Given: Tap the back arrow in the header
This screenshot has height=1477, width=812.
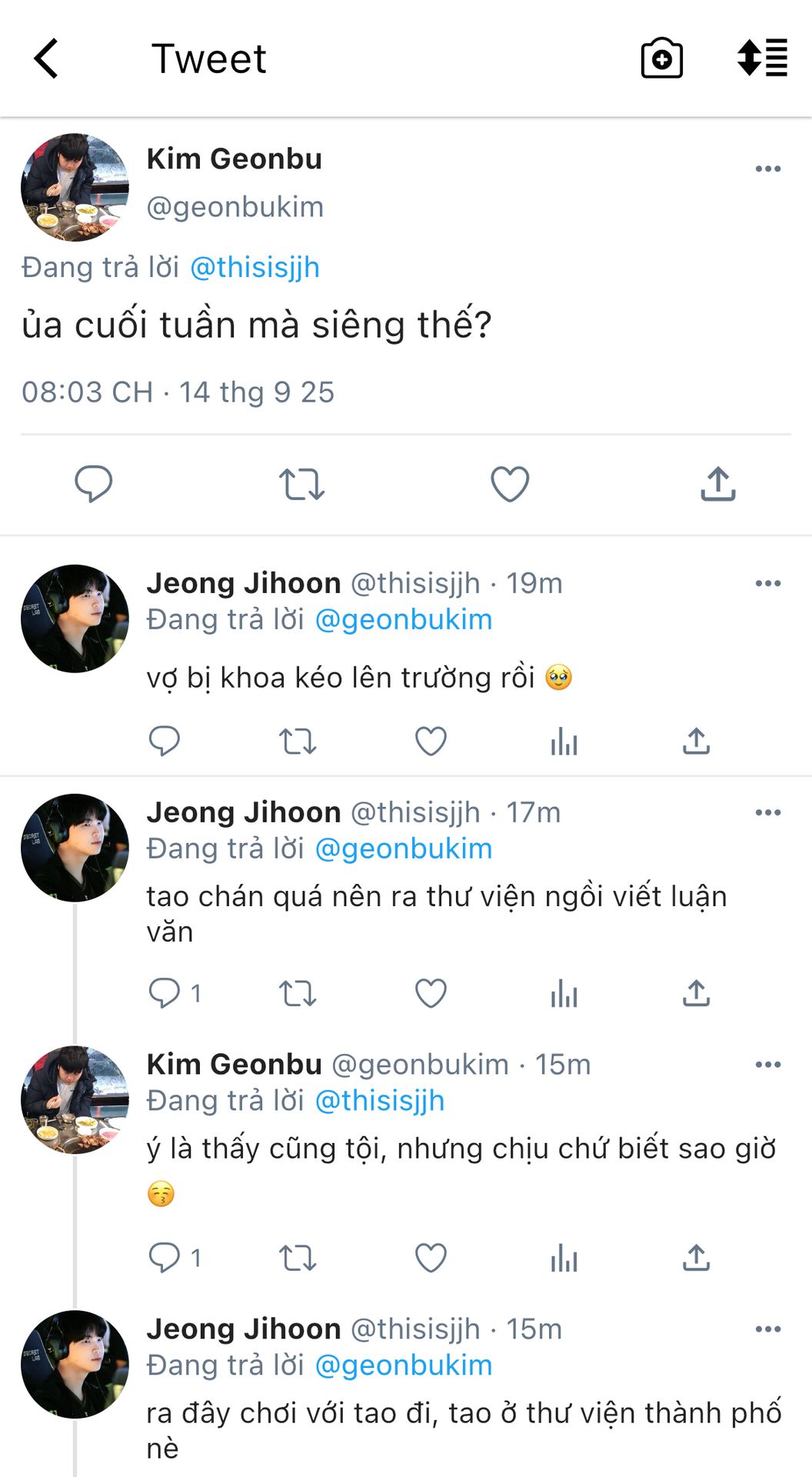Looking at the screenshot, I should (x=46, y=58).
